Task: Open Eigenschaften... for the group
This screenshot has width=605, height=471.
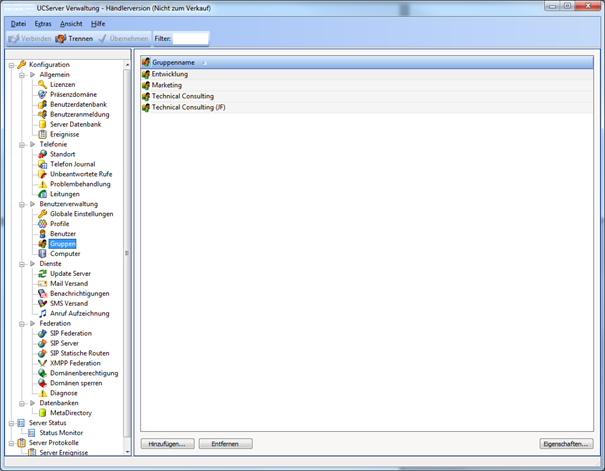Action: point(566,444)
